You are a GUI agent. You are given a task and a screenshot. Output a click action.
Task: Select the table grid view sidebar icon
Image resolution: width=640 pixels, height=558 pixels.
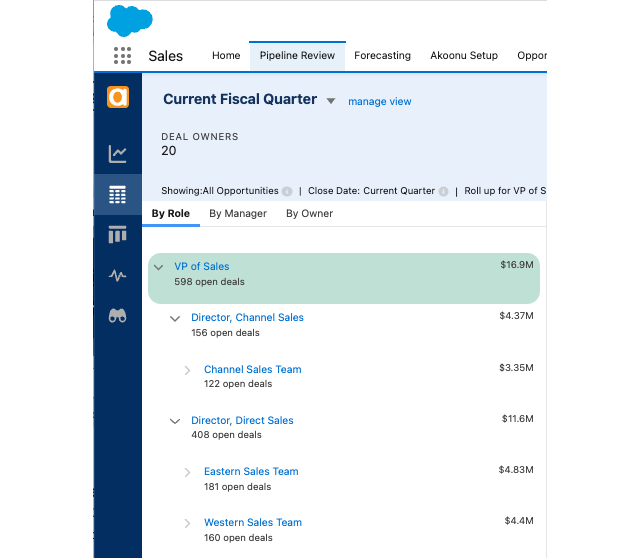click(x=118, y=195)
